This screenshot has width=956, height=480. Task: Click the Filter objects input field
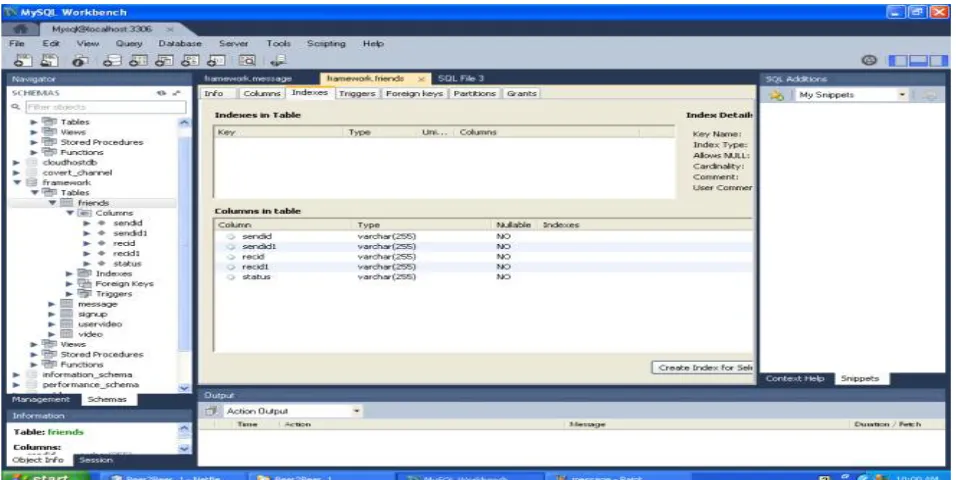click(x=106, y=107)
